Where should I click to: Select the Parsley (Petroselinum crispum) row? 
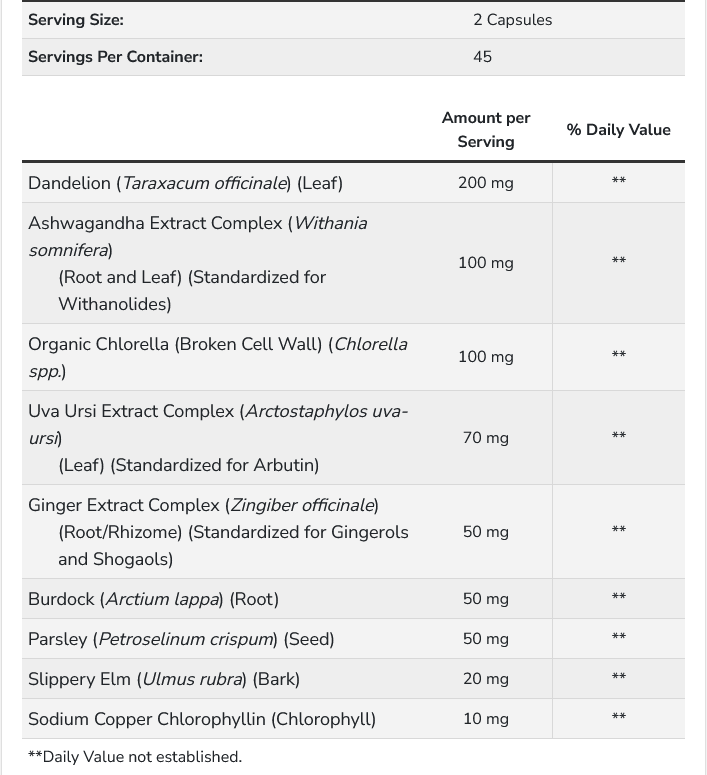(x=354, y=639)
